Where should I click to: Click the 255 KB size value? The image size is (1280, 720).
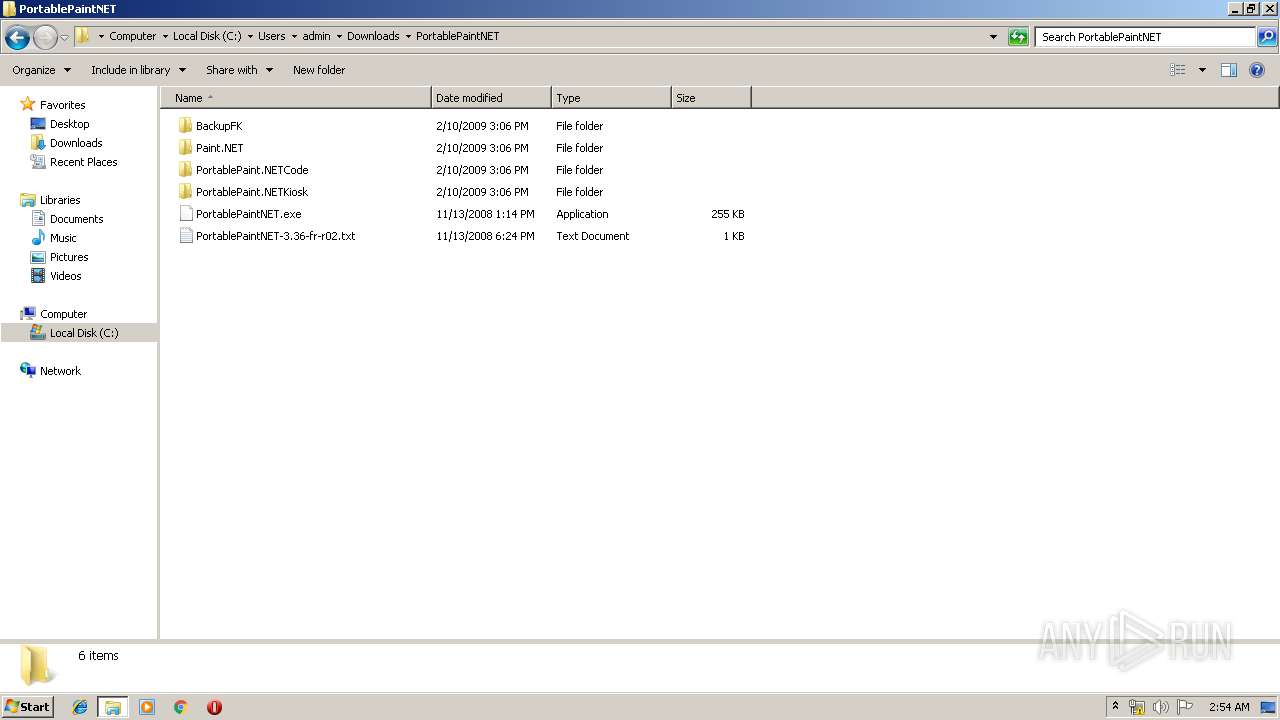[727, 214]
